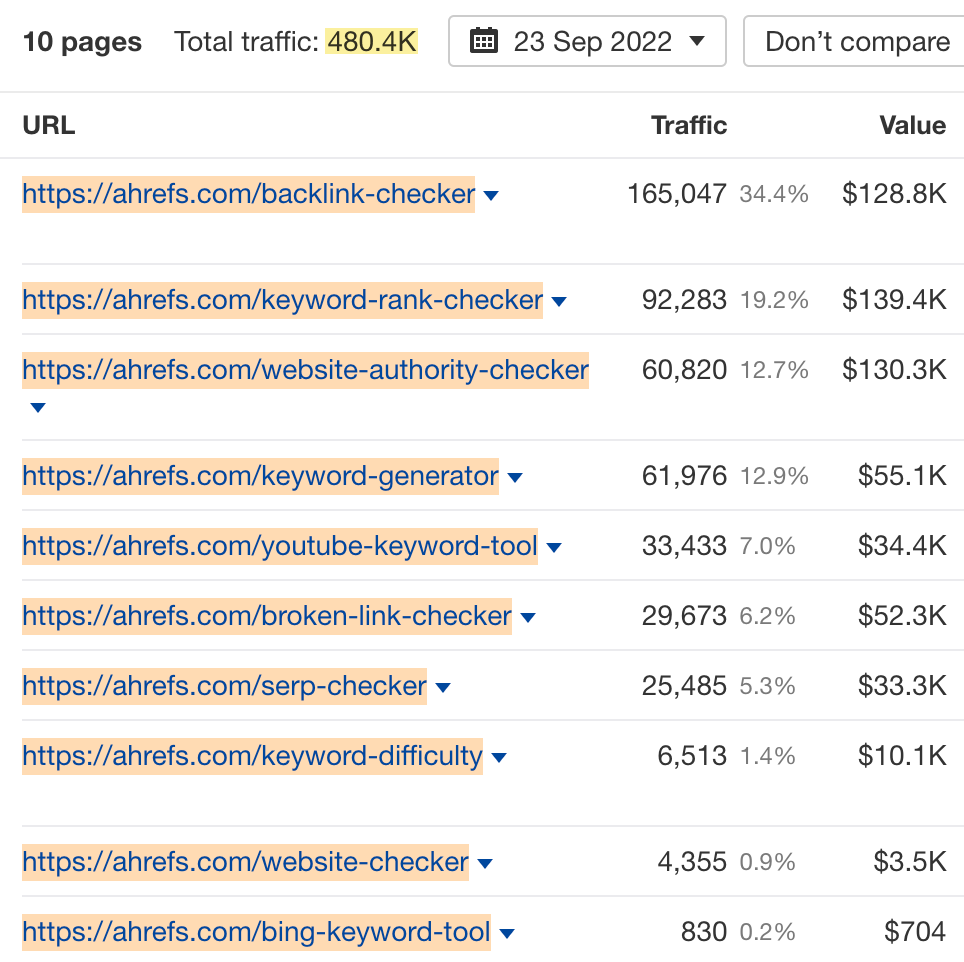Expand details for youtube-keyword-tool
The height and width of the screenshot is (962, 964).
[553, 547]
